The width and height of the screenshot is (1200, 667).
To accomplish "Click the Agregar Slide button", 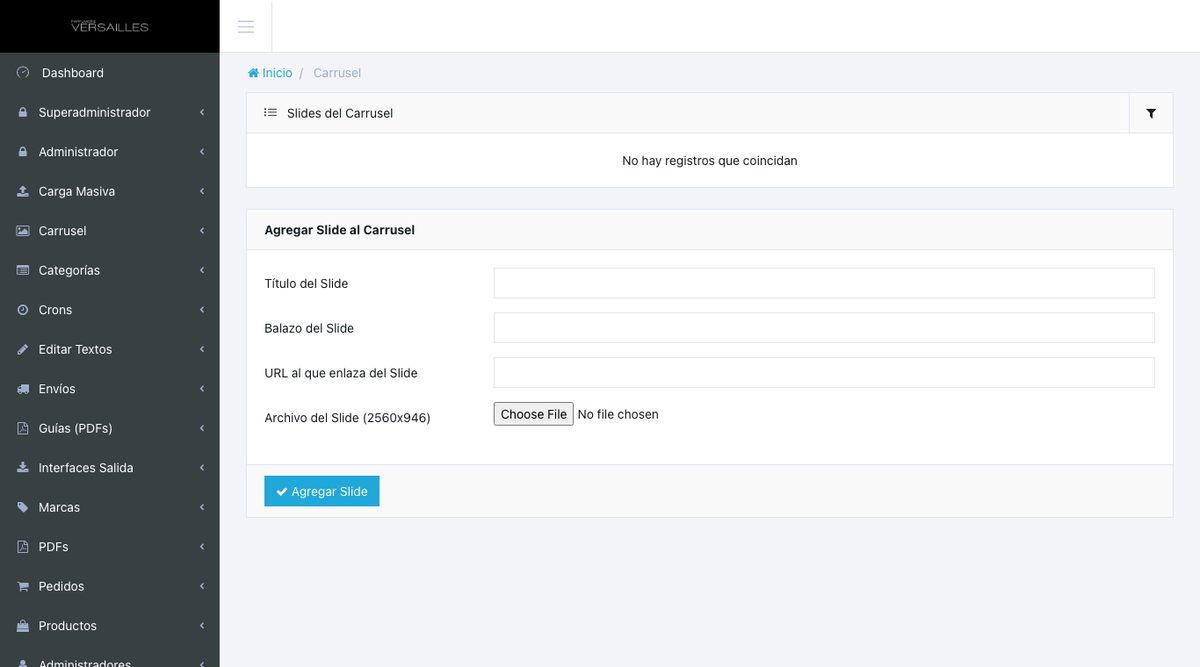I will pos(322,491).
